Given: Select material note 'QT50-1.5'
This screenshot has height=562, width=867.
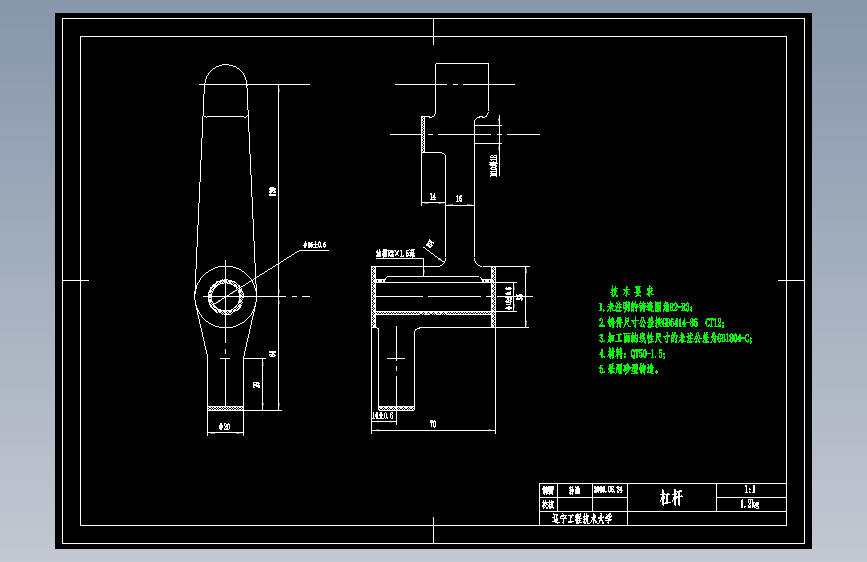Looking at the screenshot, I should (632, 353).
